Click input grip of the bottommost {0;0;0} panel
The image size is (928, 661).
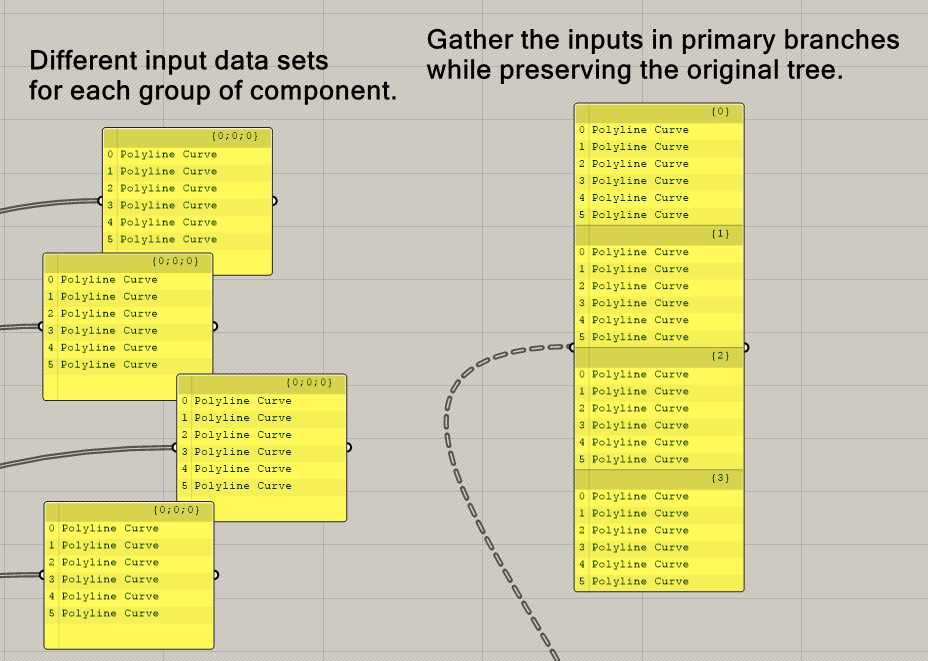tap(42, 575)
